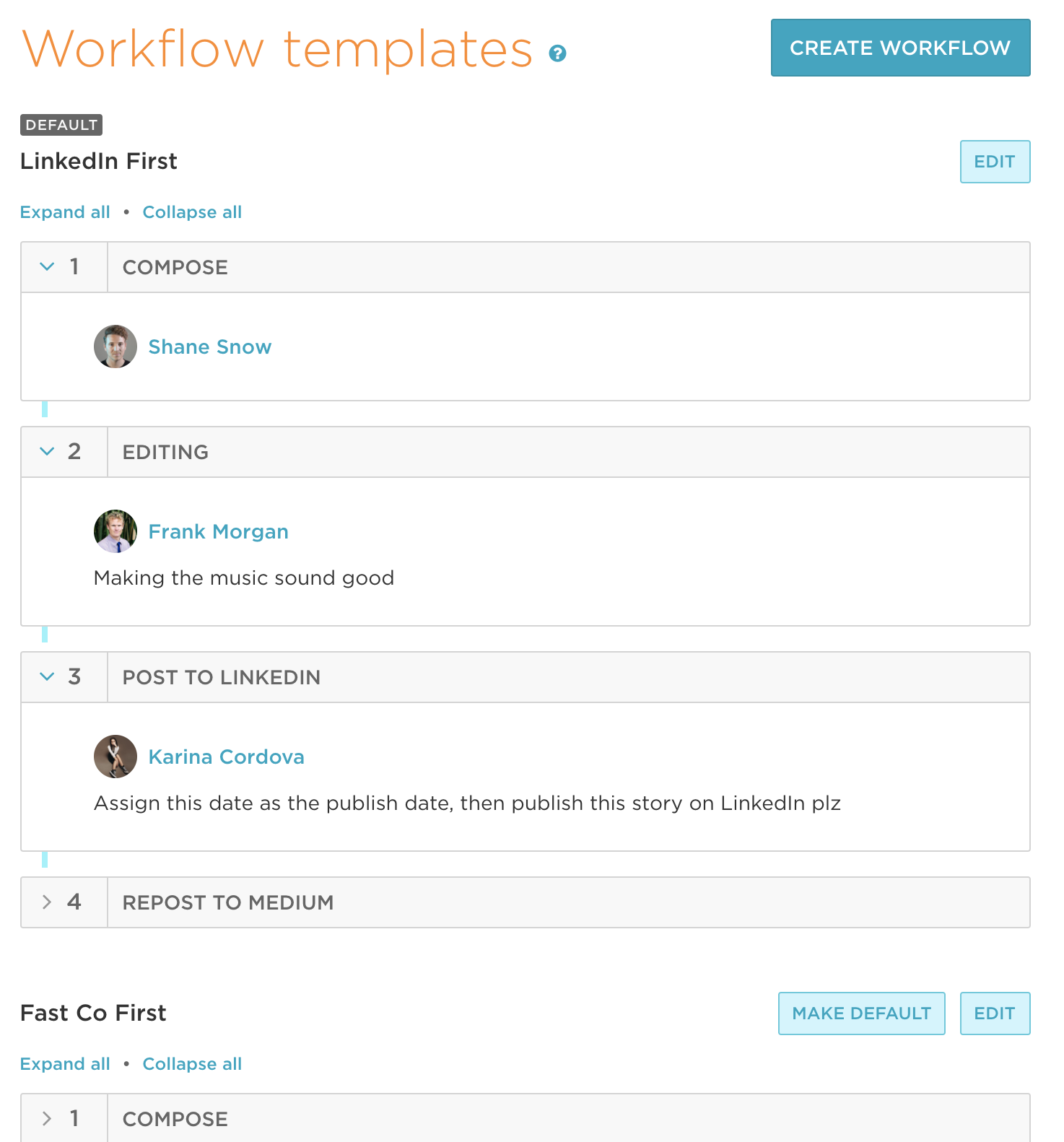The height and width of the screenshot is (1142, 1064).
Task: Click Shane Snow's profile picture
Action: (115, 346)
